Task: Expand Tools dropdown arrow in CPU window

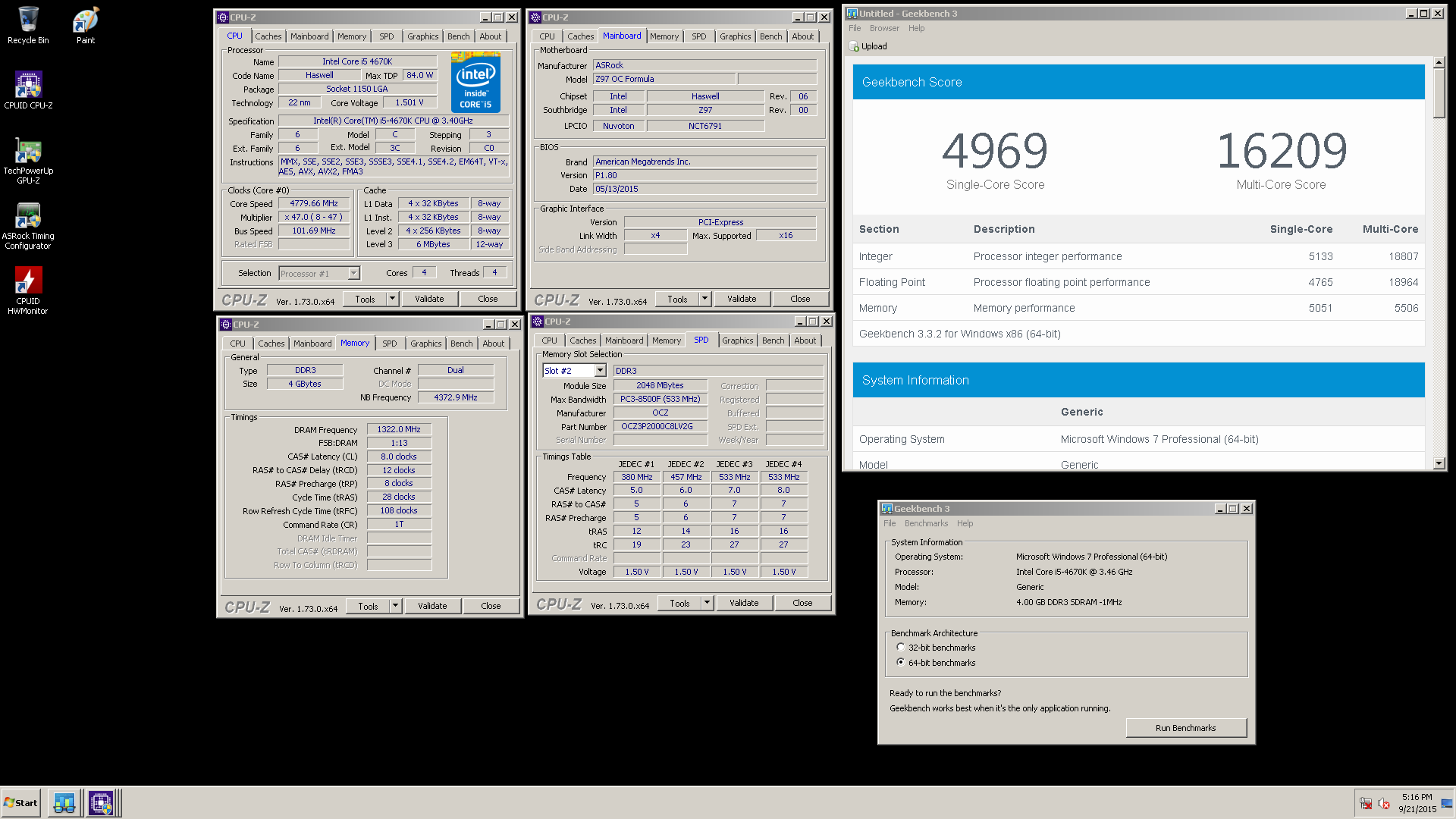Action: (392, 299)
